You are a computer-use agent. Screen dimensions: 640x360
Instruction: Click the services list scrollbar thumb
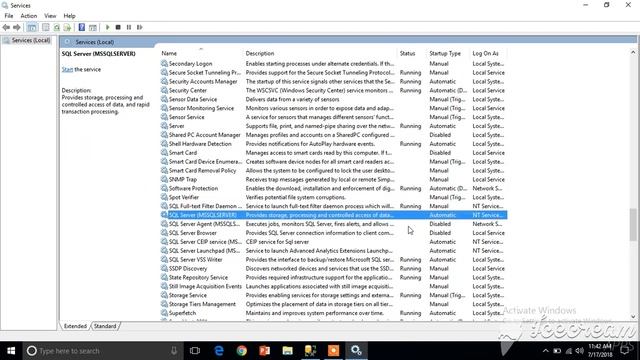point(633,224)
